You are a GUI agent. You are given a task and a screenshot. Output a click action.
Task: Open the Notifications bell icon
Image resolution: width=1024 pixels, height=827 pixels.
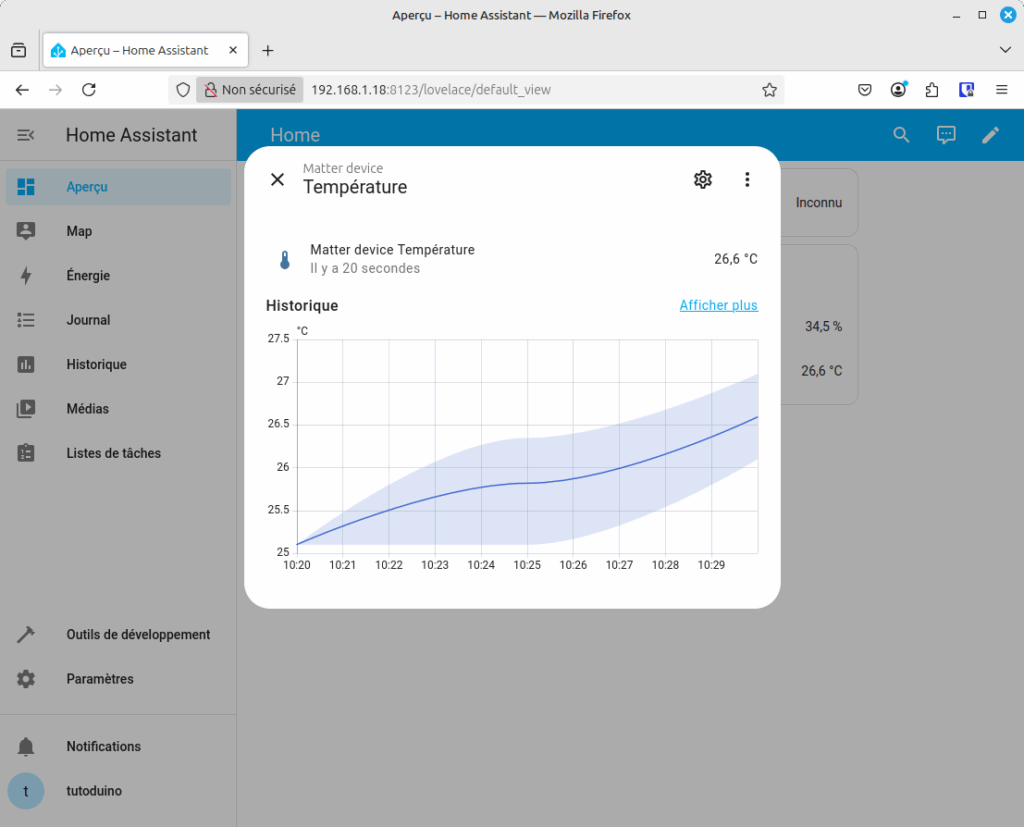tap(25, 746)
